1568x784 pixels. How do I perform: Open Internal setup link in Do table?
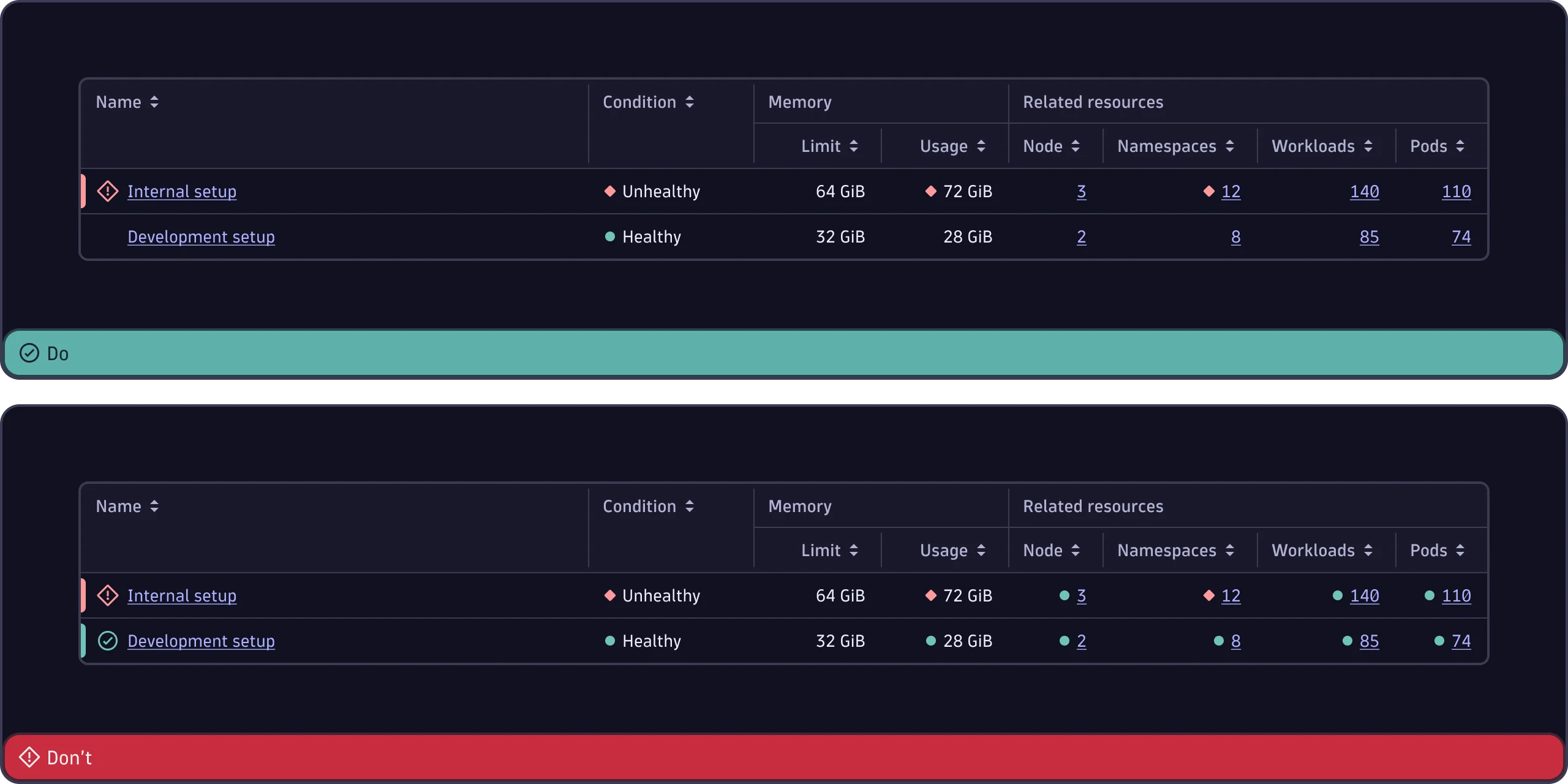pyautogui.click(x=182, y=192)
